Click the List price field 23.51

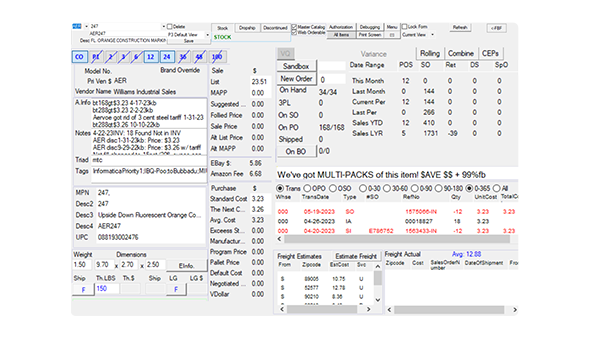pos(260,82)
